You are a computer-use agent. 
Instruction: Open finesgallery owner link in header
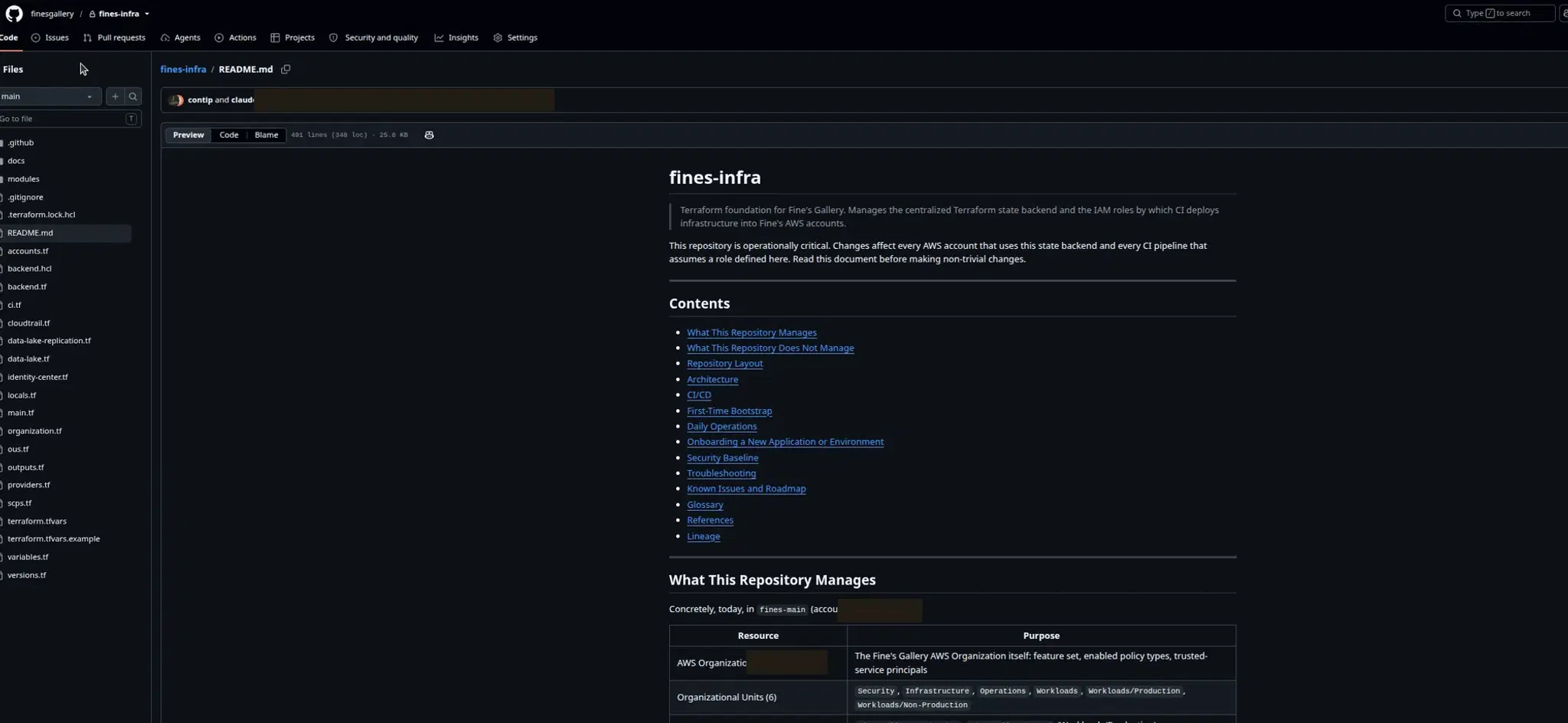click(52, 14)
